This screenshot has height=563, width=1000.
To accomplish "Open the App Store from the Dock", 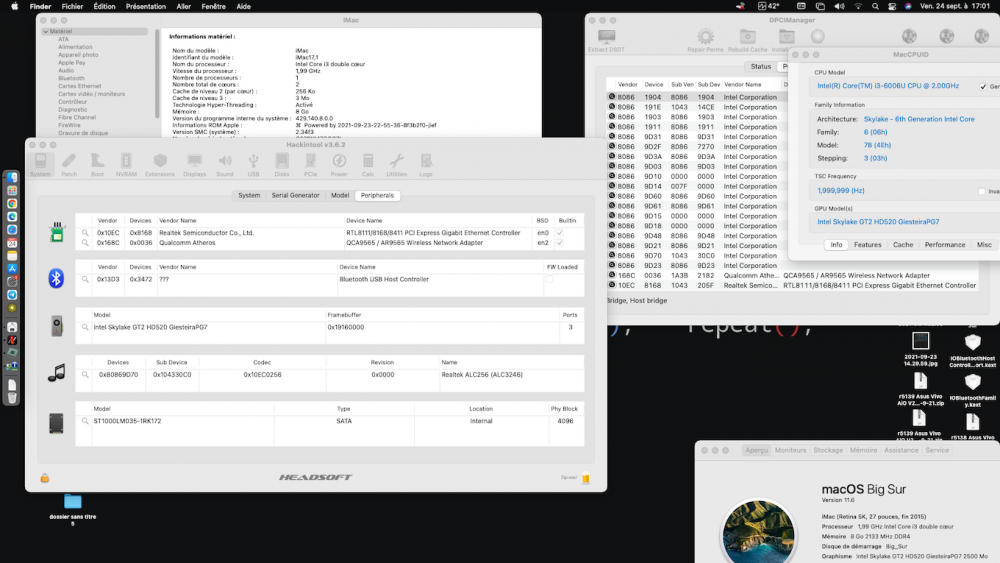I will pyautogui.click(x=12, y=268).
